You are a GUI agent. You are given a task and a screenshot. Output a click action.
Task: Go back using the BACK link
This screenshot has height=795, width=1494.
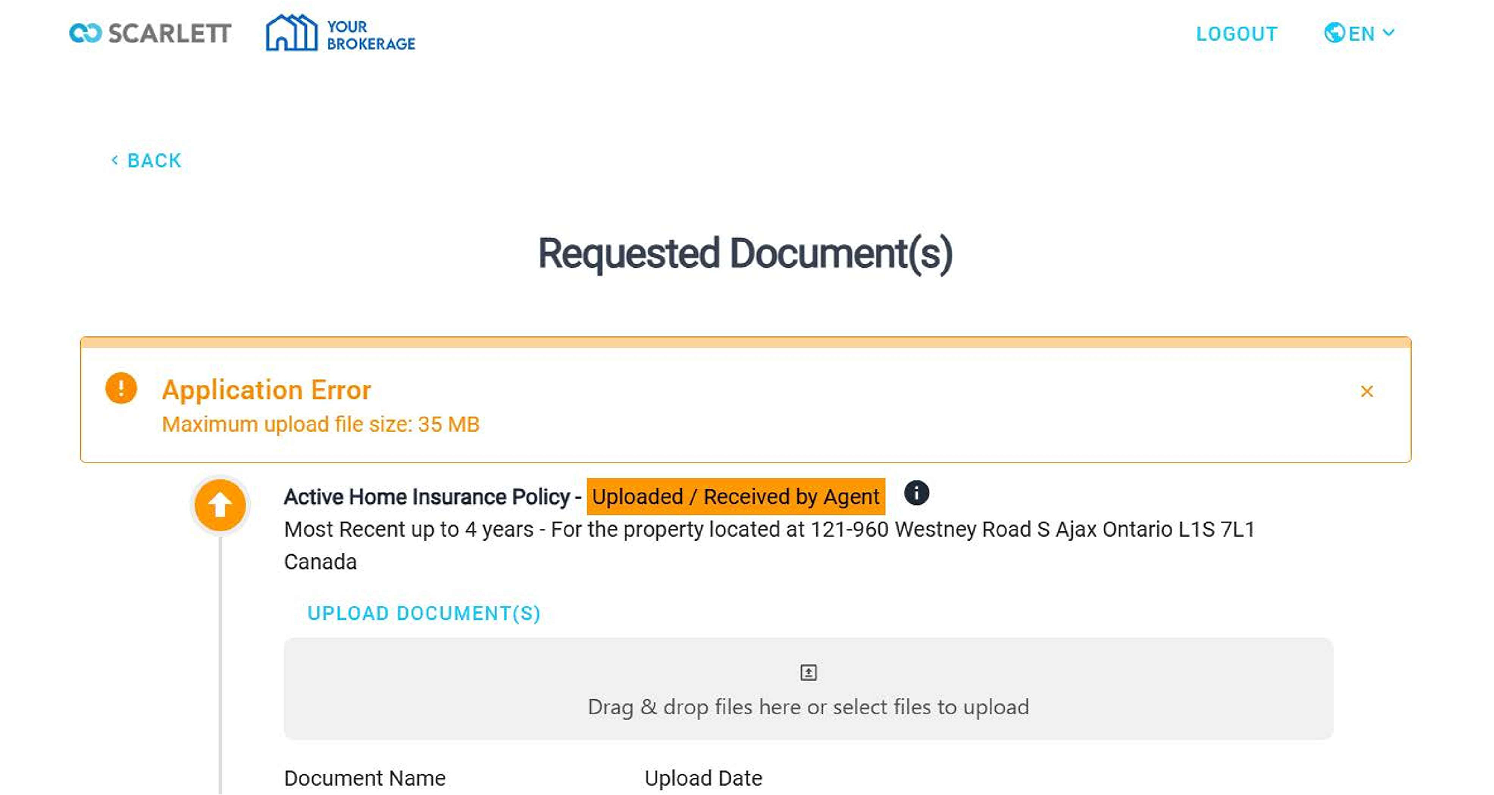click(x=154, y=161)
